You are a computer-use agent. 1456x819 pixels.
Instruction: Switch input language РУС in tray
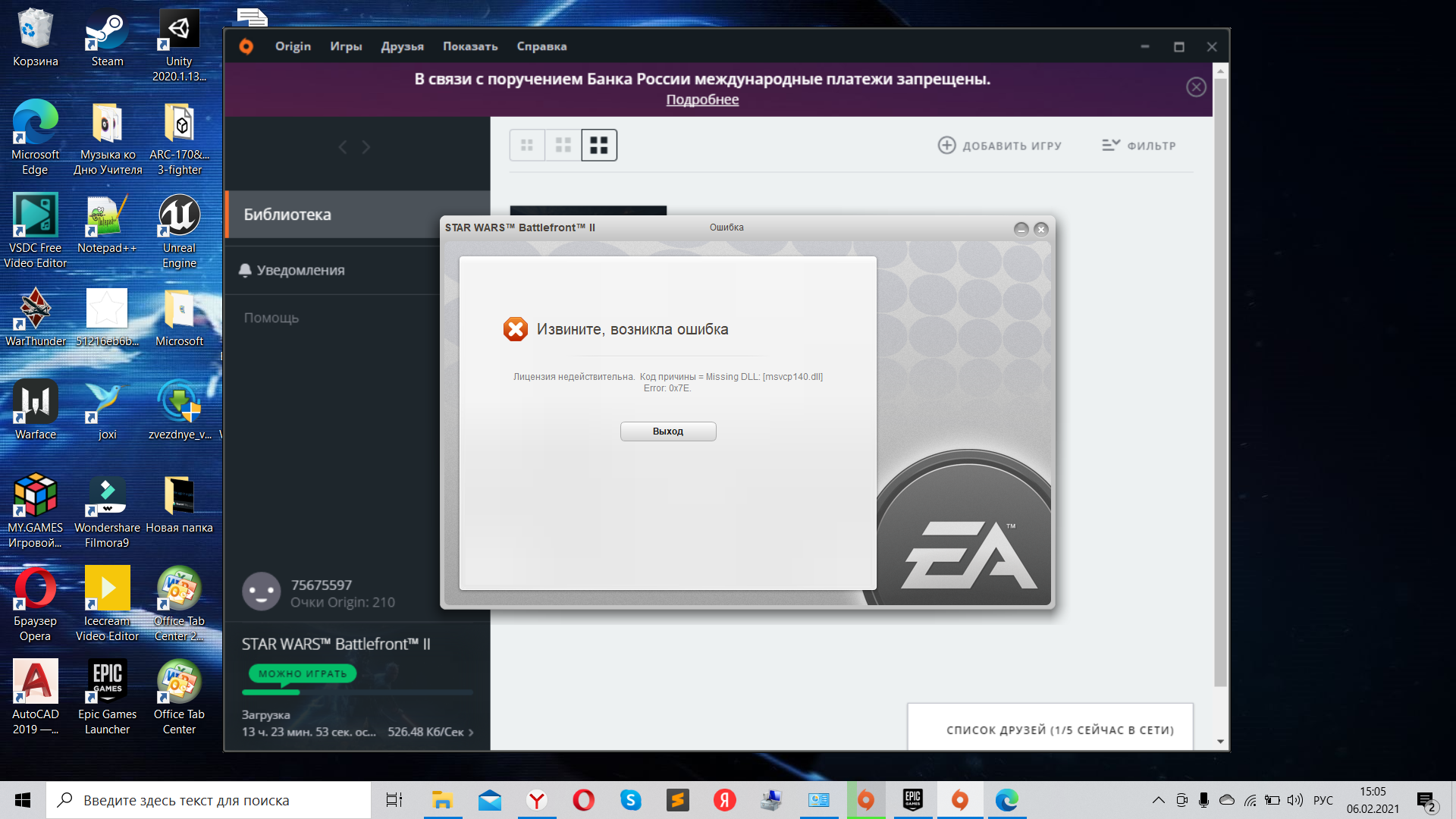[x=1323, y=800]
